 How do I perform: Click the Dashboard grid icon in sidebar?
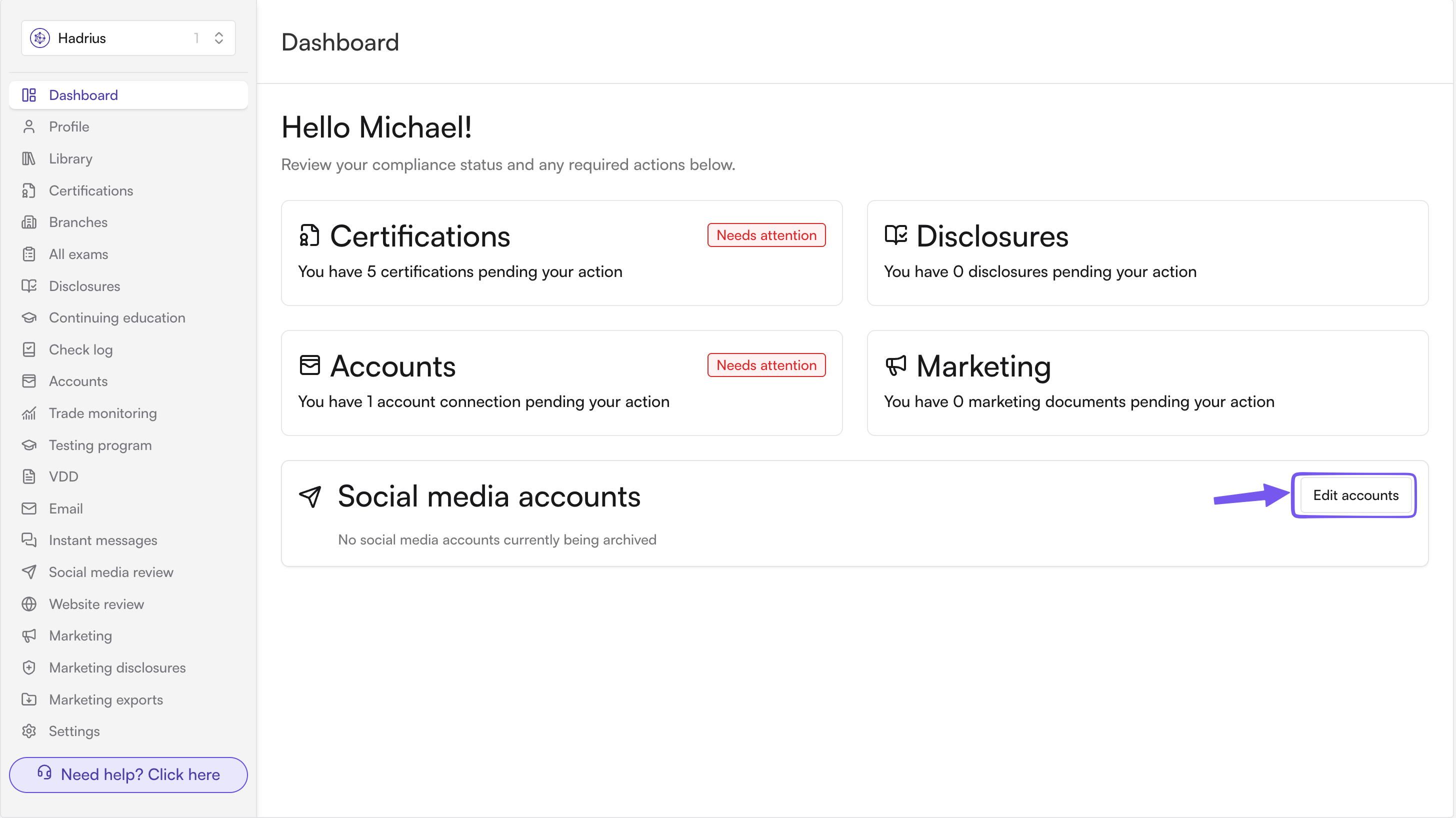(x=29, y=95)
